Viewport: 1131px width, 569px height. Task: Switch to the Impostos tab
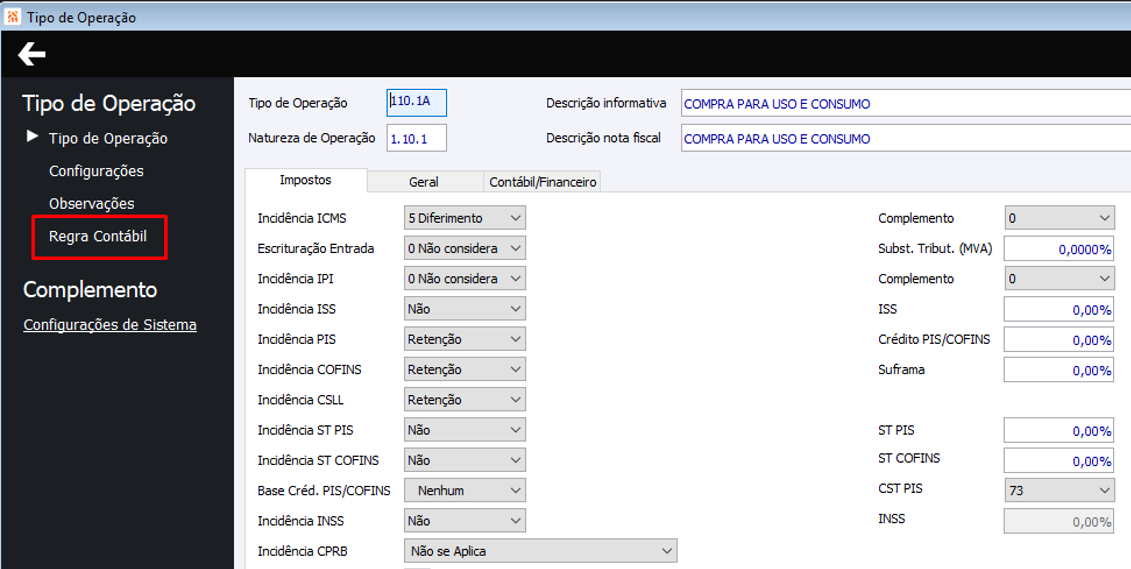point(306,180)
